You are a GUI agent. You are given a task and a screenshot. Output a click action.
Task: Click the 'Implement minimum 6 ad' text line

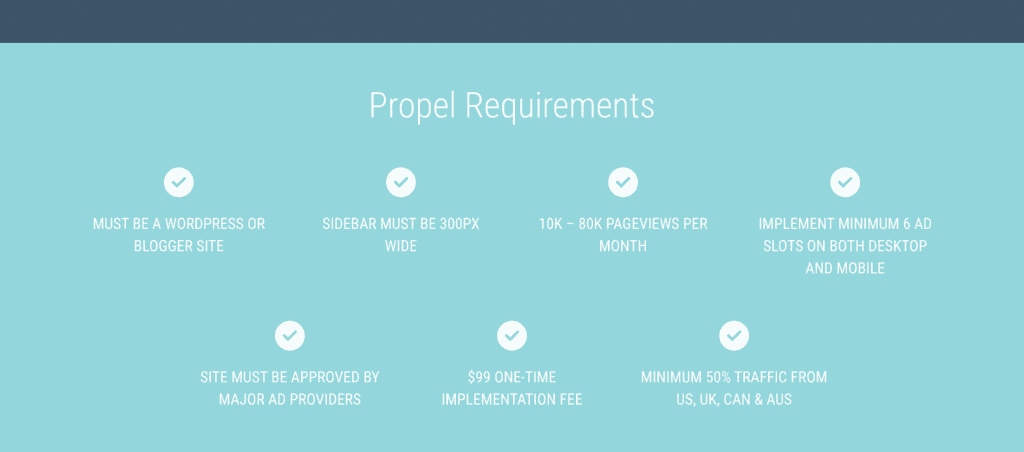tap(845, 224)
